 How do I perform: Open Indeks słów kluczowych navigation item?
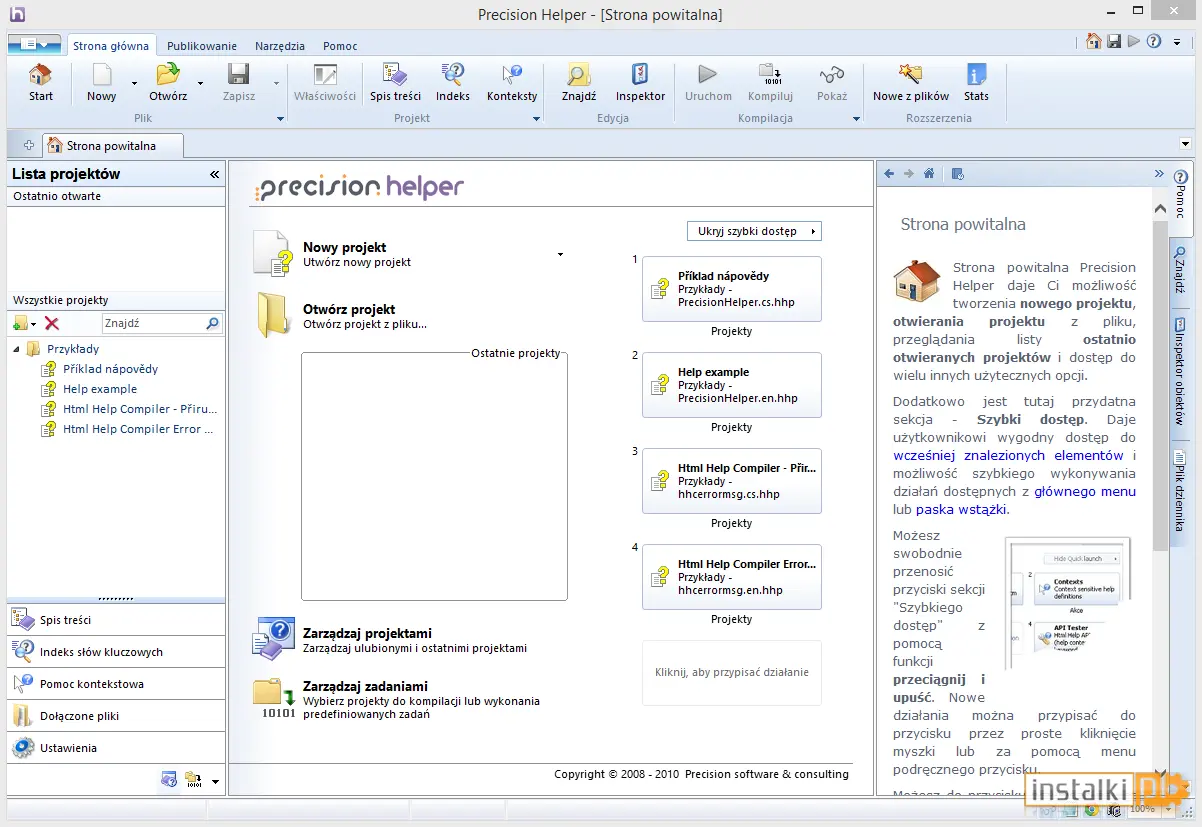[116, 652]
